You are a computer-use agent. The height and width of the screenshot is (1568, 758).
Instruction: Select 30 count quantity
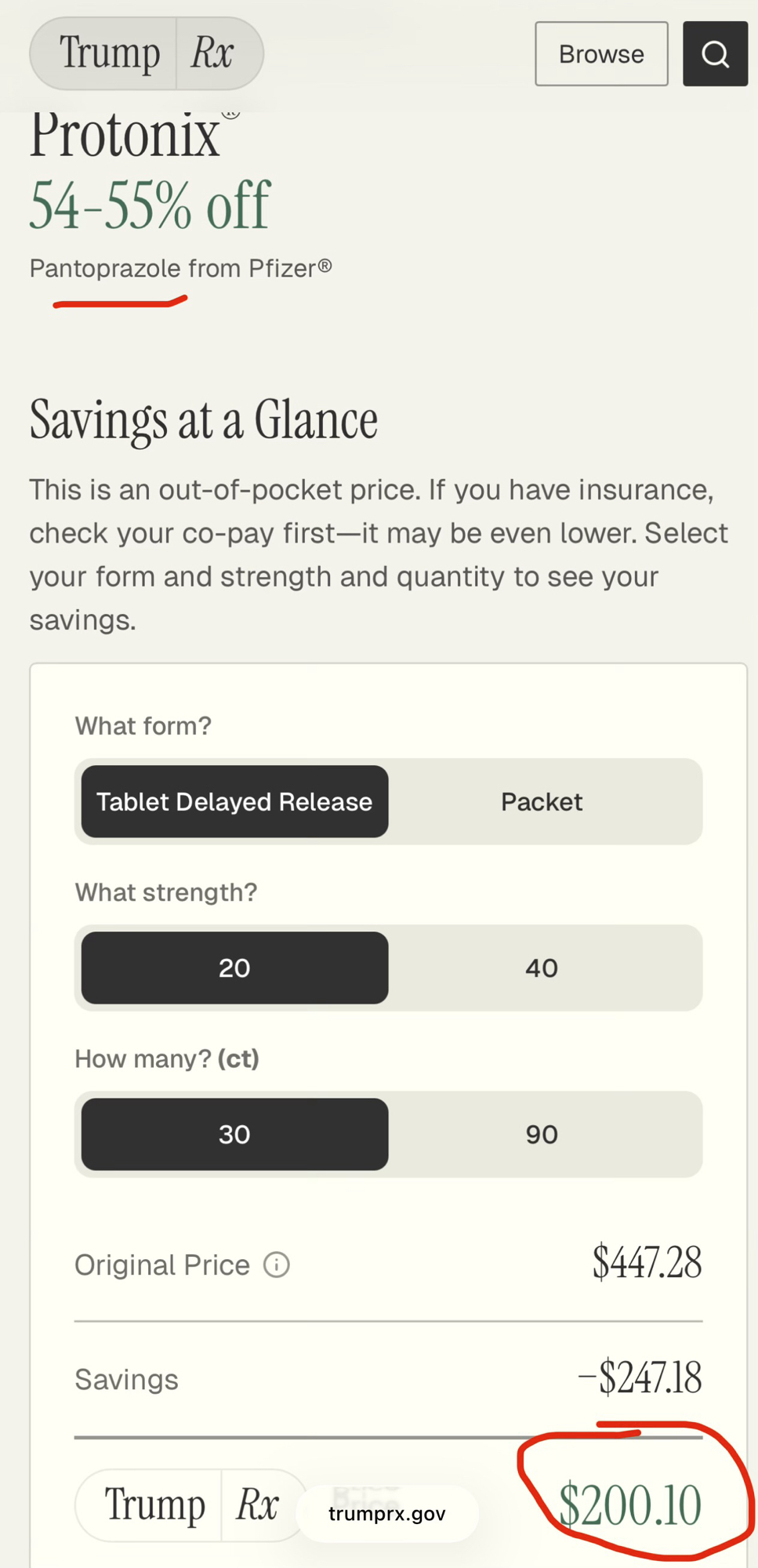[234, 1134]
